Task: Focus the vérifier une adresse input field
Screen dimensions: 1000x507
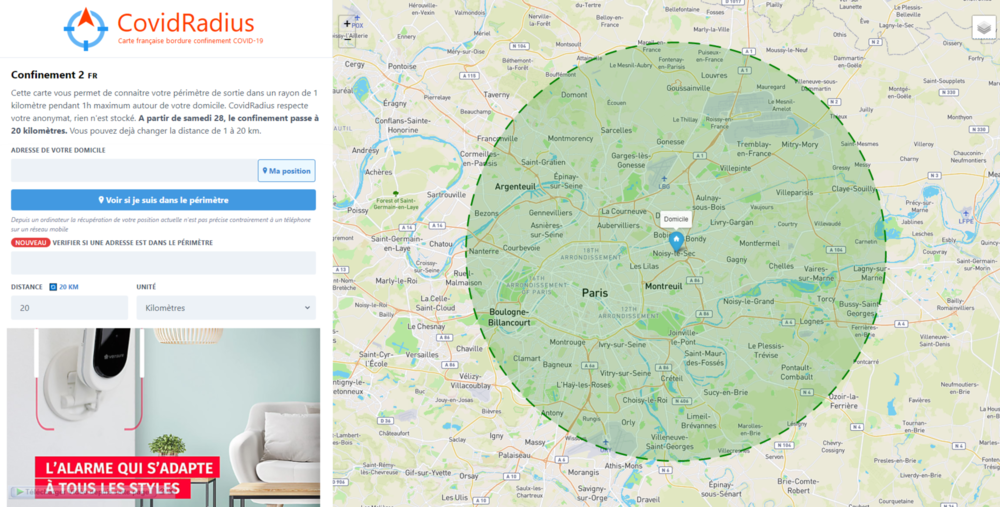Action: (163, 263)
